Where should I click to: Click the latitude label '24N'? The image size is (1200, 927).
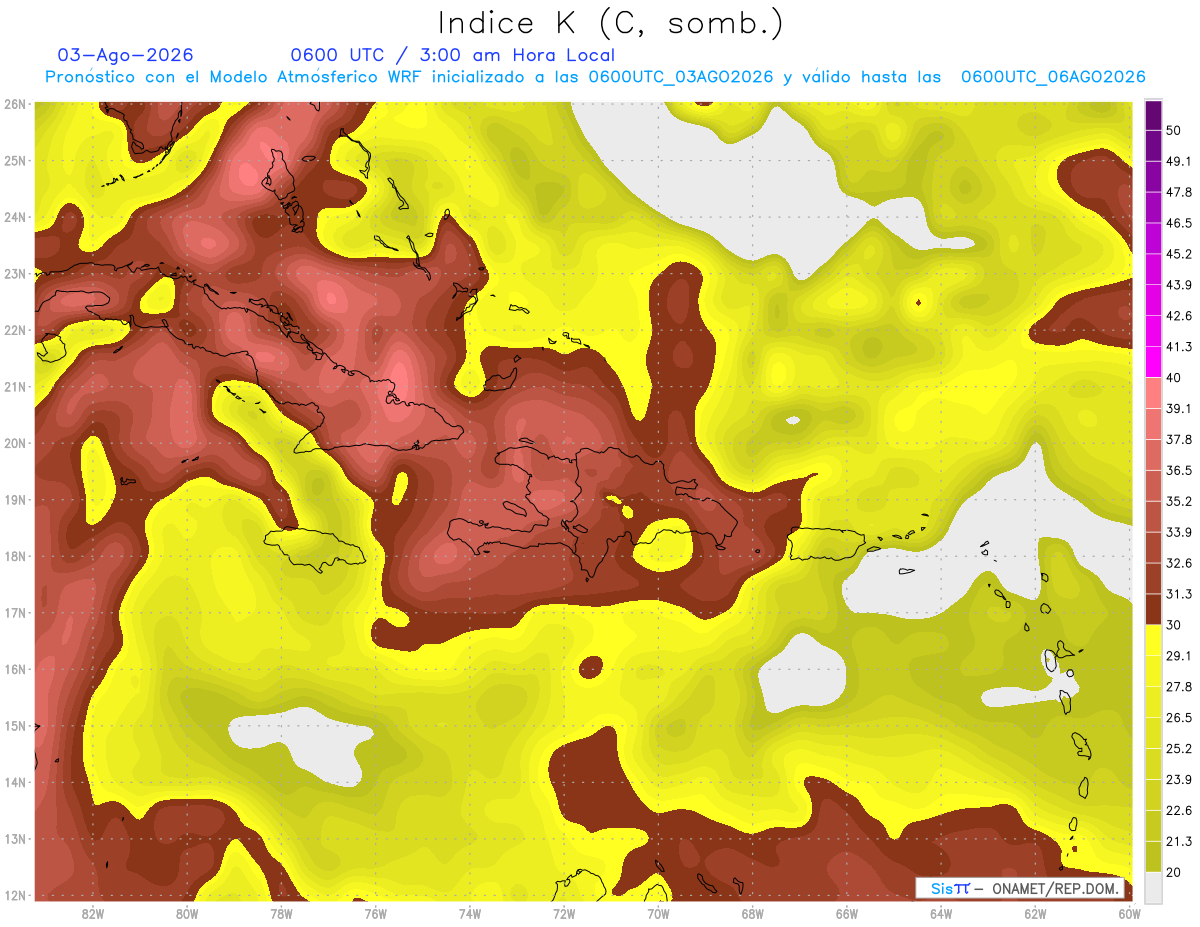(x=15, y=217)
